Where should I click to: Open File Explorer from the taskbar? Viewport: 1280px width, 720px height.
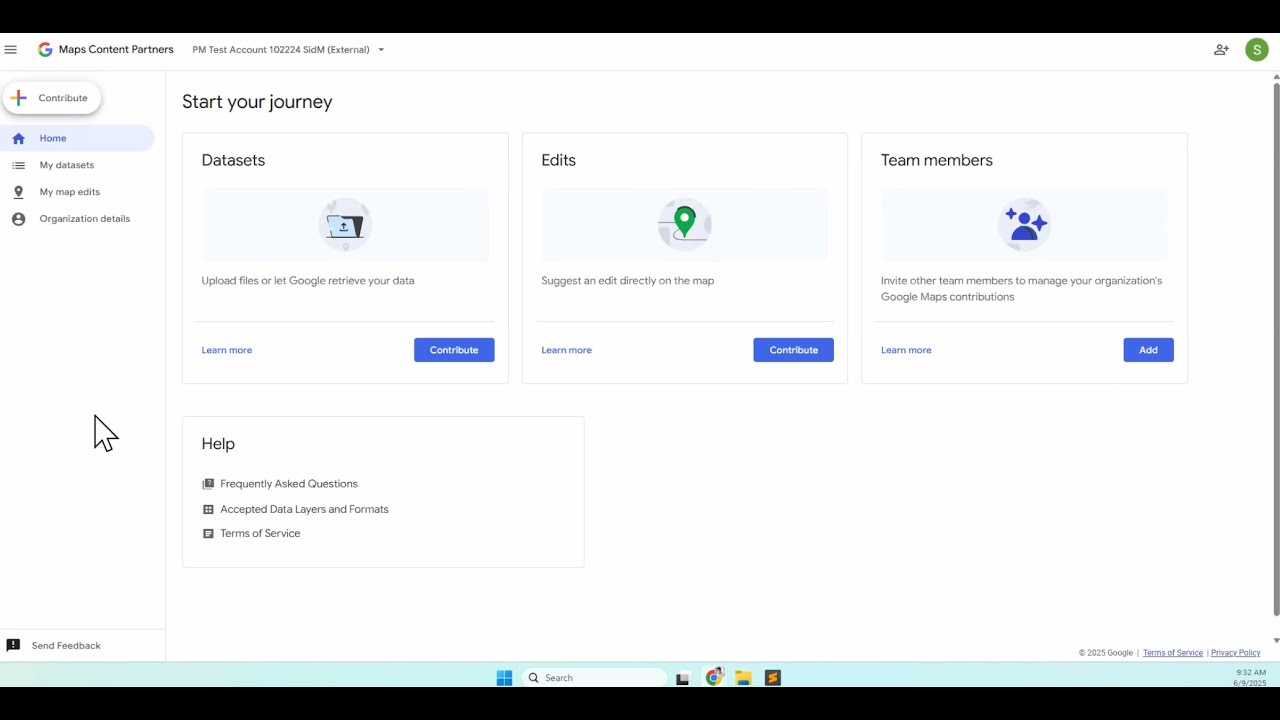point(743,678)
